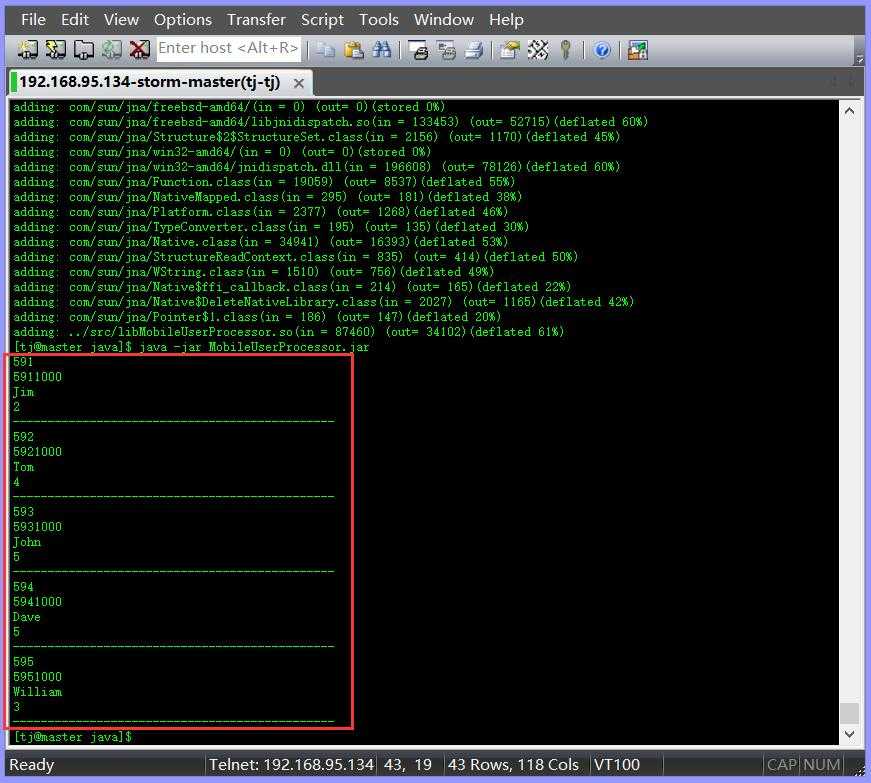Click the NUM indicator in status bar

pyautogui.click(x=822, y=765)
